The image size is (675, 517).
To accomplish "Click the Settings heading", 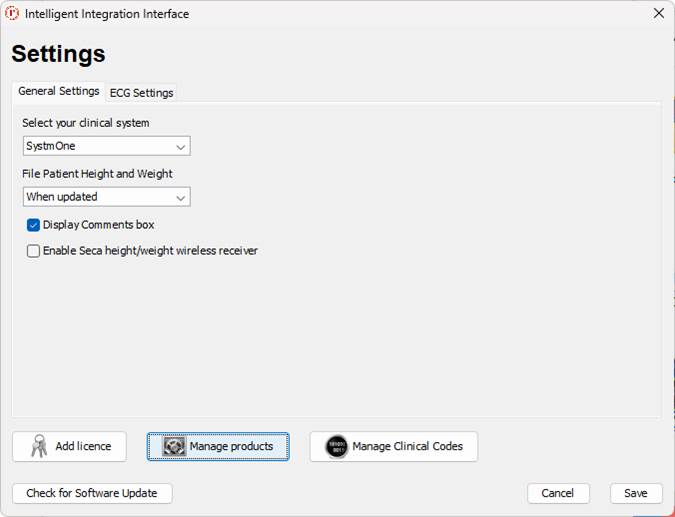I will (59, 54).
